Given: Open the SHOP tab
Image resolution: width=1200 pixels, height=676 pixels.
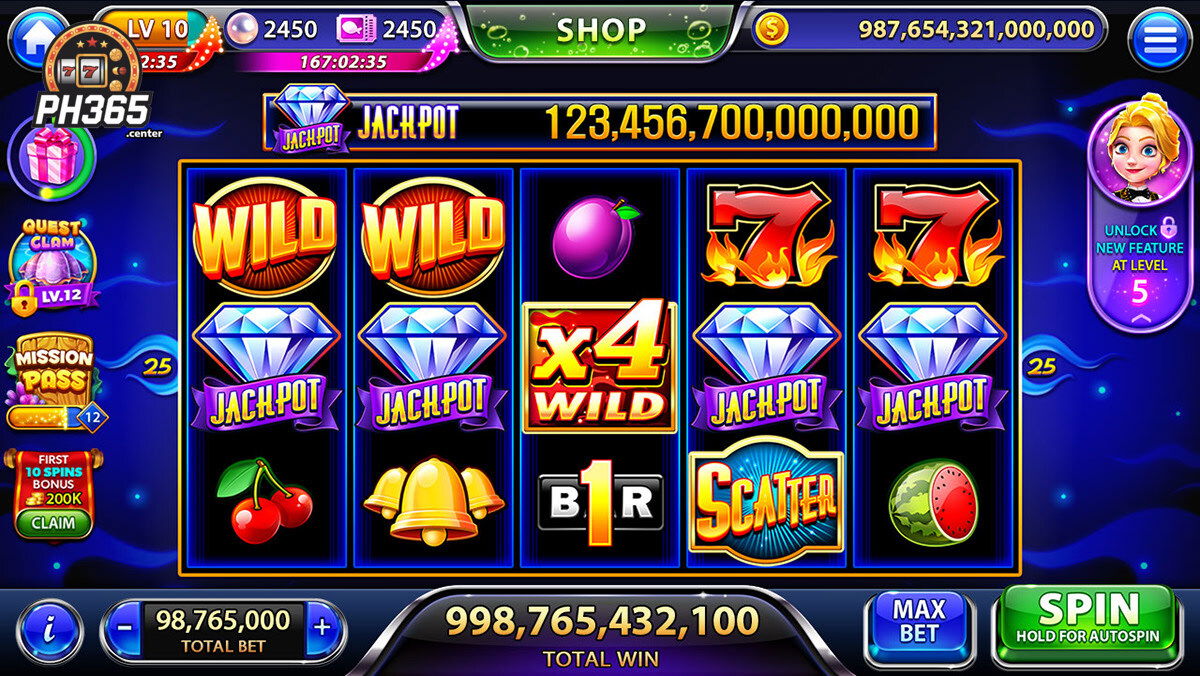Looking at the screenshot, I should (602, 30).
